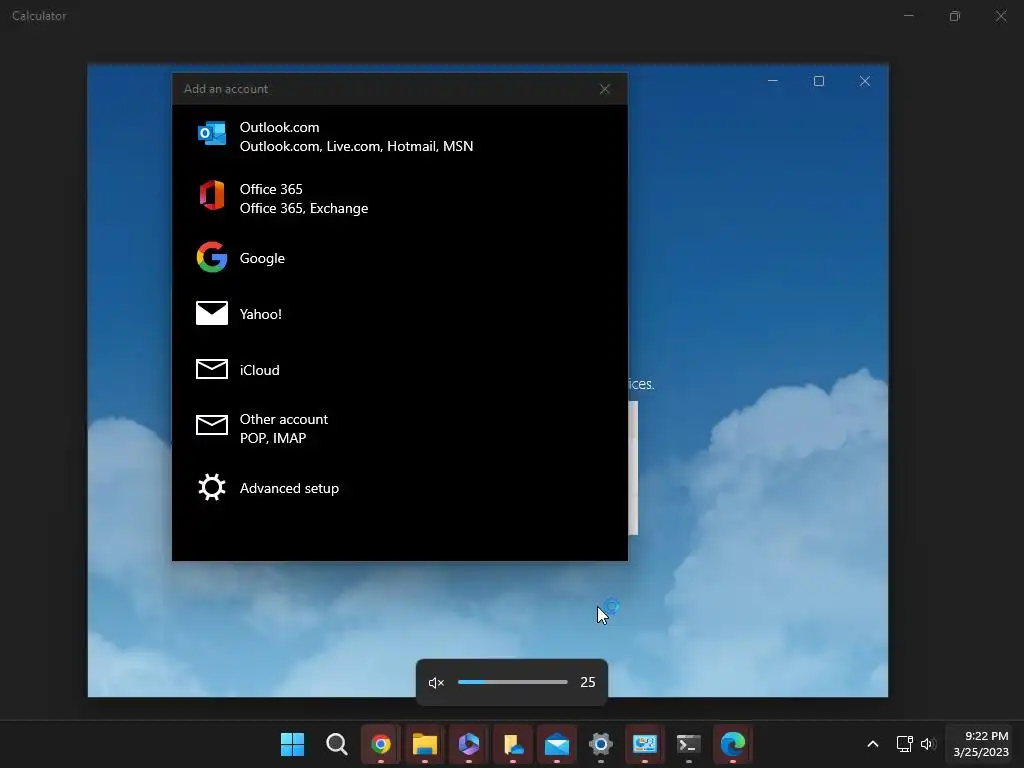1024x768 pixels.
Task: Open File Explorer from taskbar
Action: (424, 744)
